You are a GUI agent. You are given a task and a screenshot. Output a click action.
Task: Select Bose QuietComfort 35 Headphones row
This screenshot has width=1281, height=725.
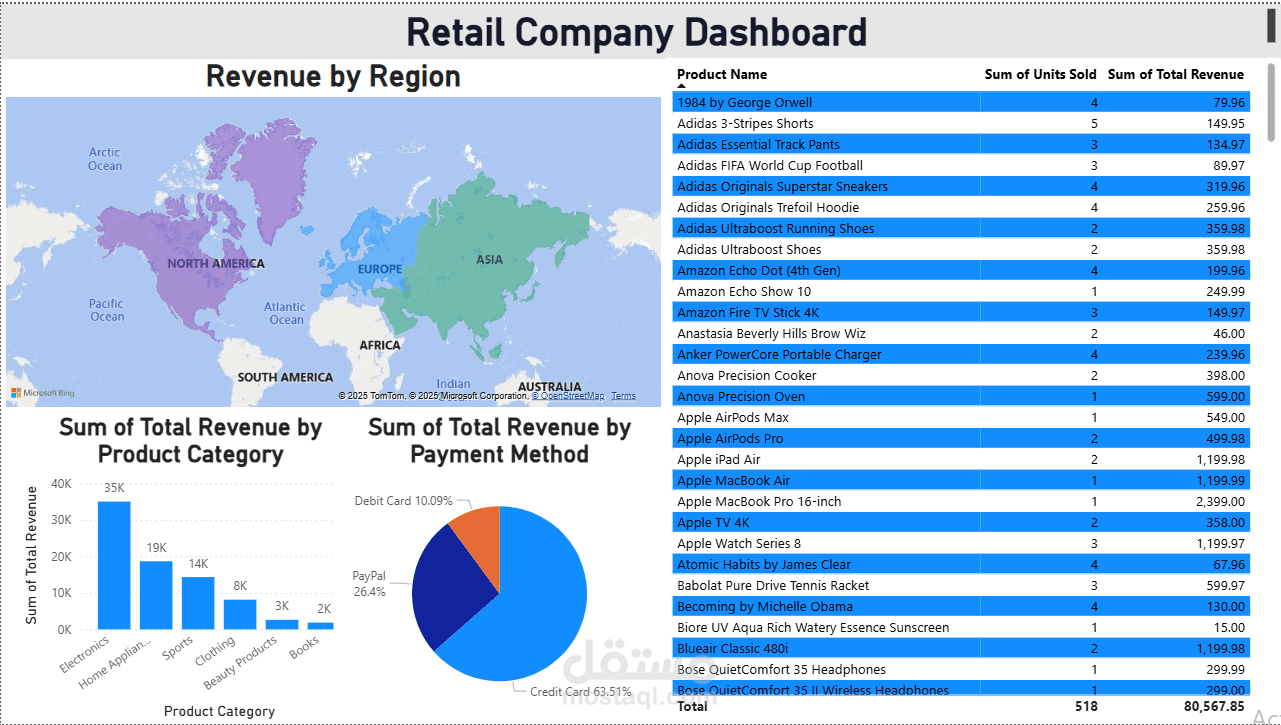click(x=961, y=669)
